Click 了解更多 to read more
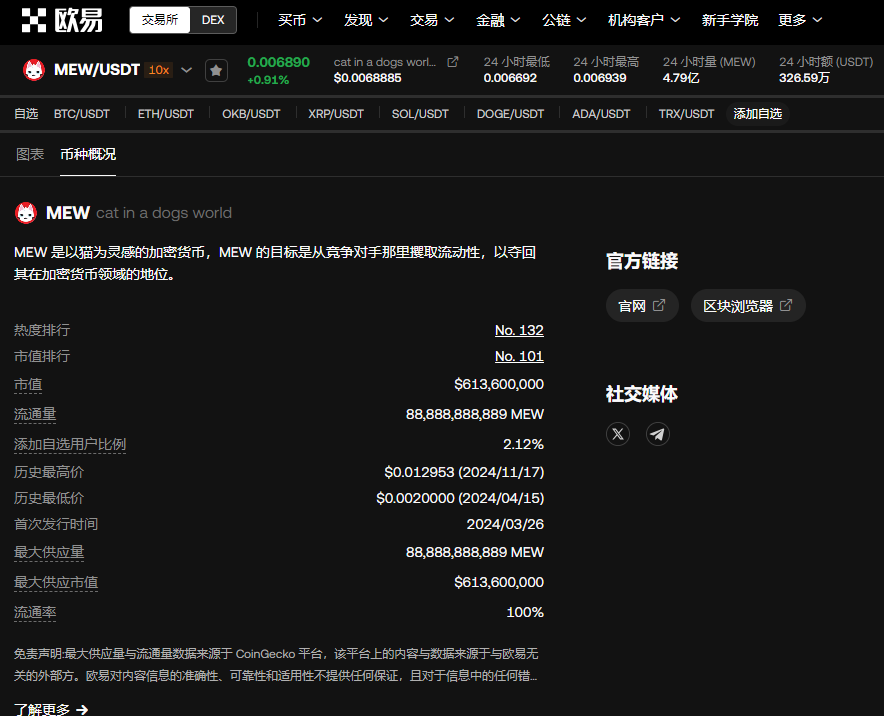This screenshot has width=884, height=716. pyautogui.click(x=51, y=709)
